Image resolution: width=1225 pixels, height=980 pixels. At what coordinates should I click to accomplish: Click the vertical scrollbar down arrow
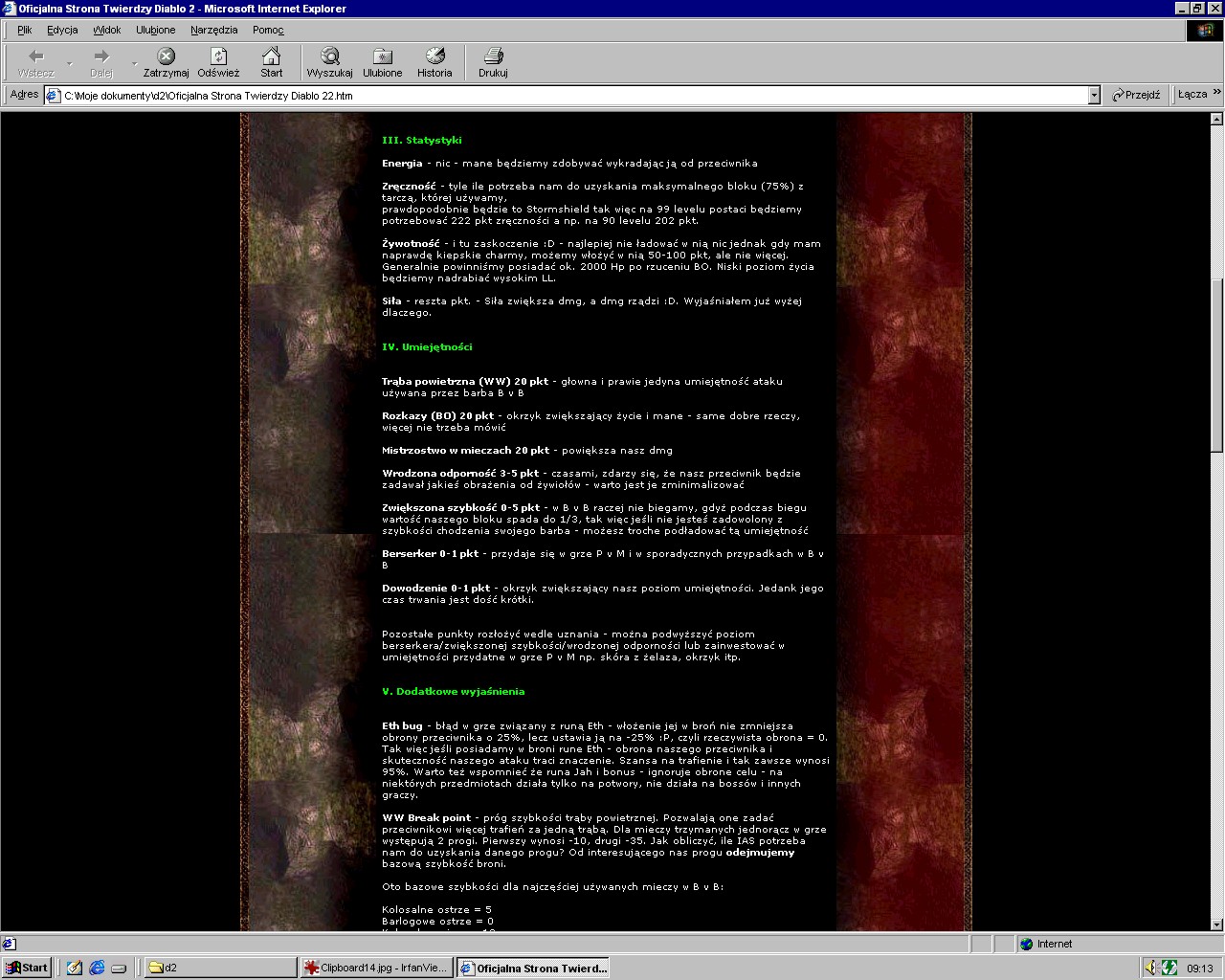click(1217, 924)
